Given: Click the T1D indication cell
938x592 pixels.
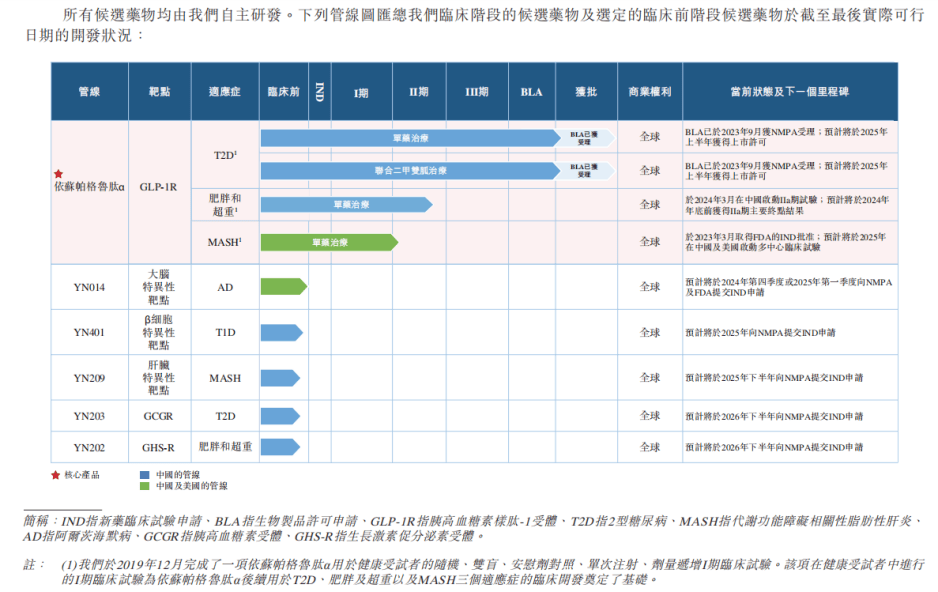Looking at the screenshot, I should pyautogui.click(x=225, y=332).
